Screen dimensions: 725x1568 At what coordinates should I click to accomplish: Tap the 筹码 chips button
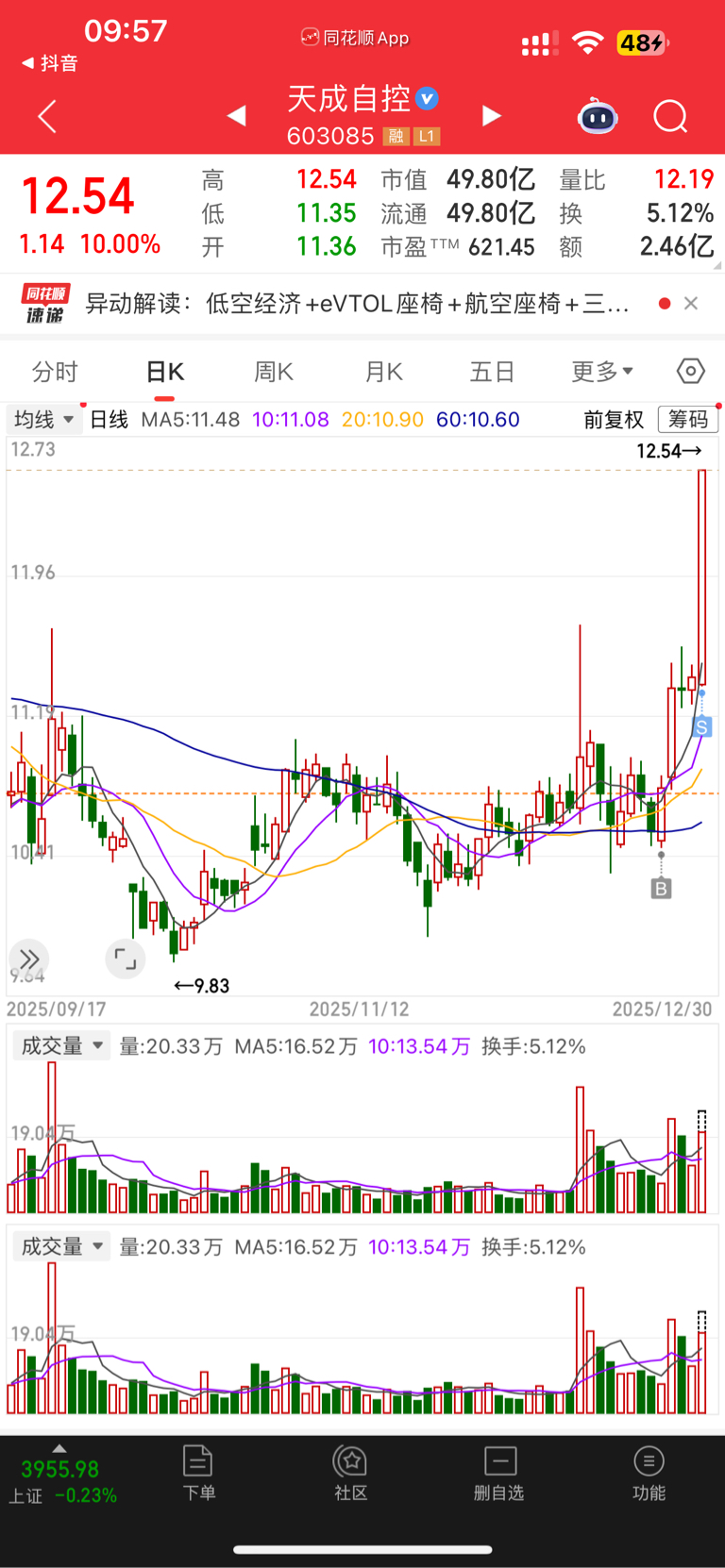pyautogui.click(x=688, y=420)
